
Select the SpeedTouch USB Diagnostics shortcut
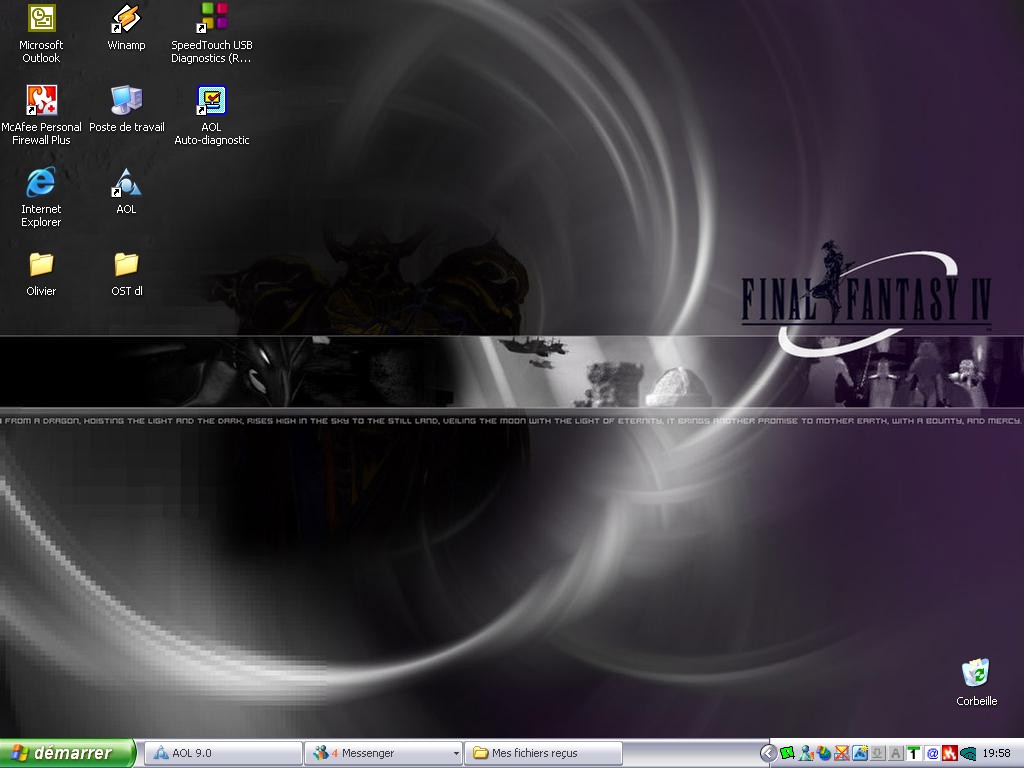[x=212, y=34]
